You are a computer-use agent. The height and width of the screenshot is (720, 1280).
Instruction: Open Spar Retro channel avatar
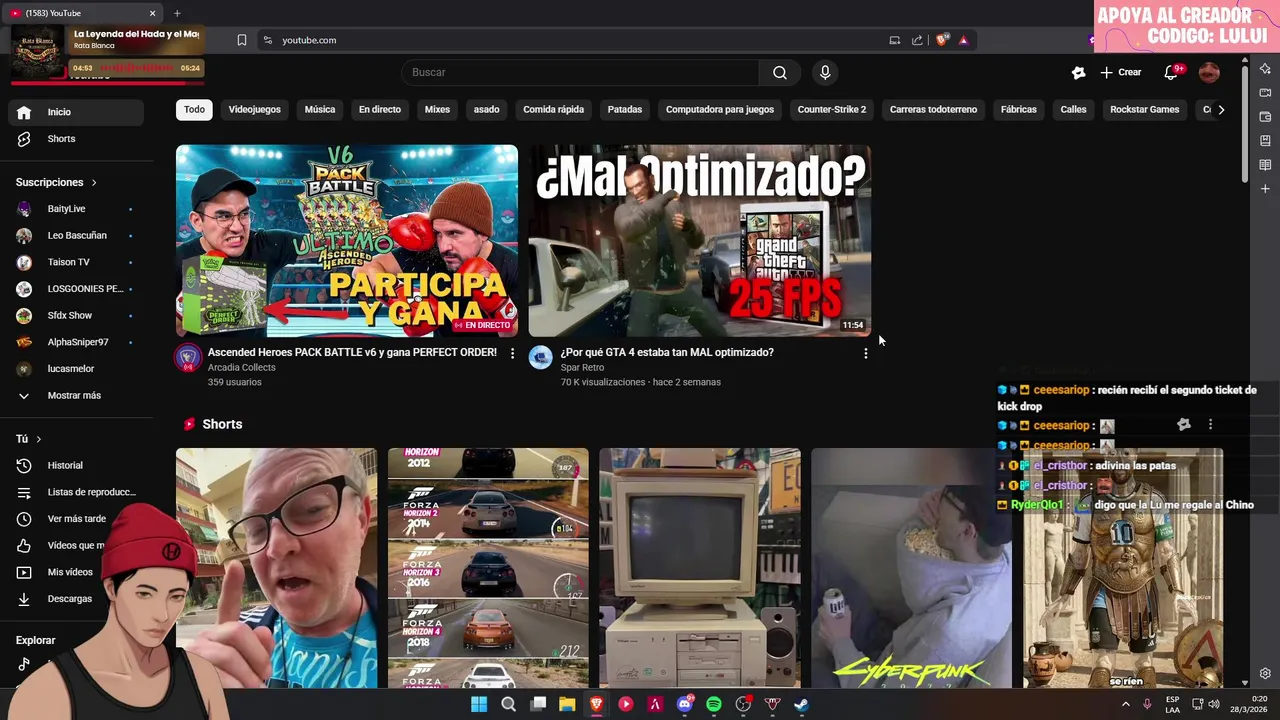pyautogui.click(x=541, y=358)
